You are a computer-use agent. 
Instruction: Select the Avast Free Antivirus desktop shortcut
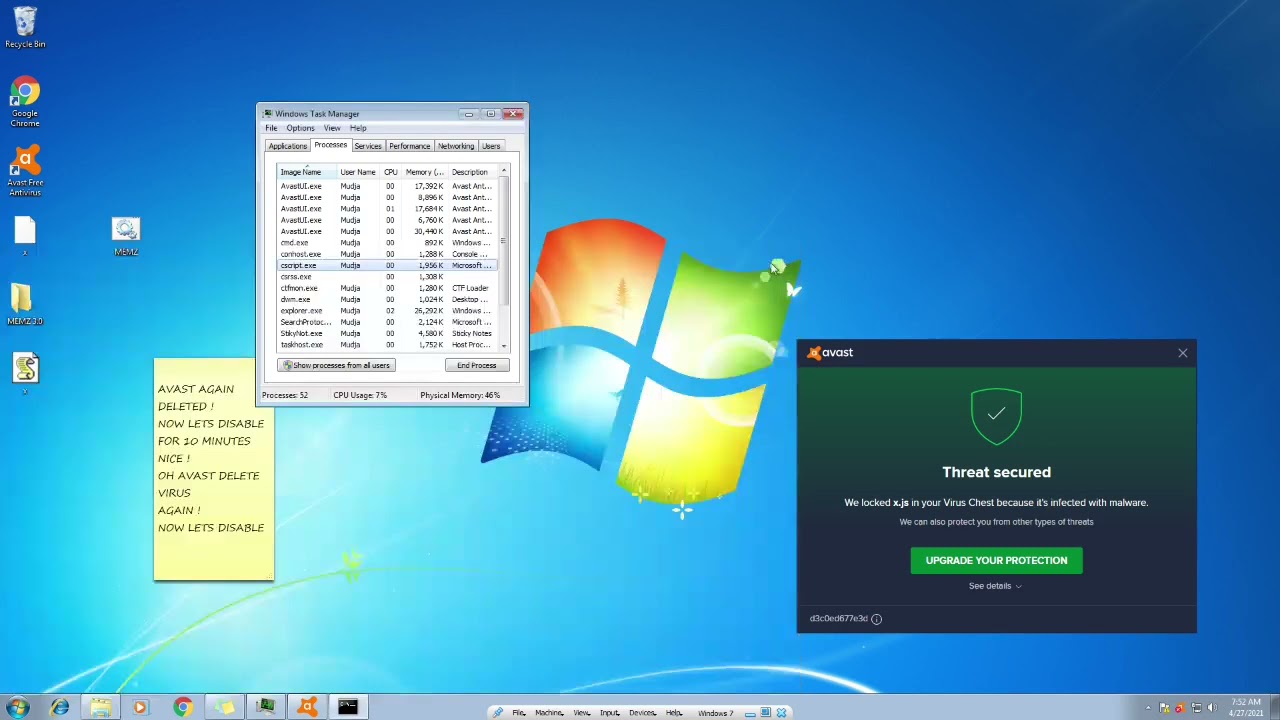[25, 171]
